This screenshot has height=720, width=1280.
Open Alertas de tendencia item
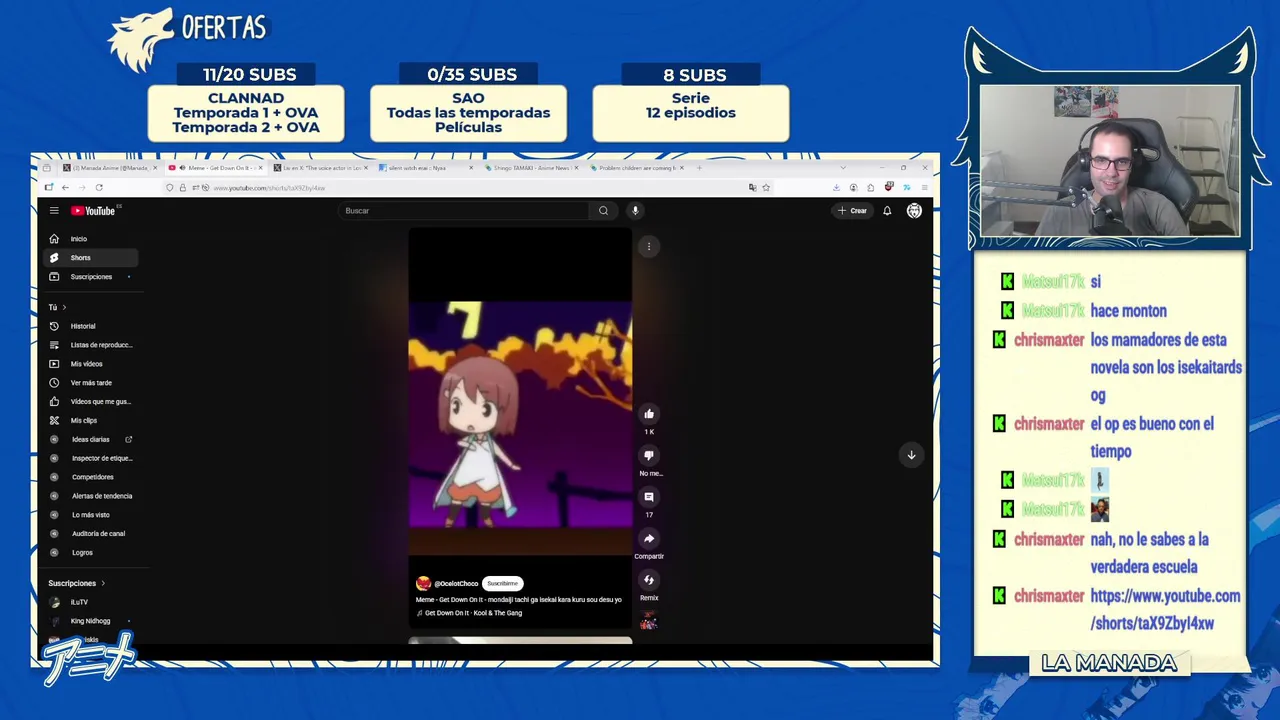click(93, 496)
